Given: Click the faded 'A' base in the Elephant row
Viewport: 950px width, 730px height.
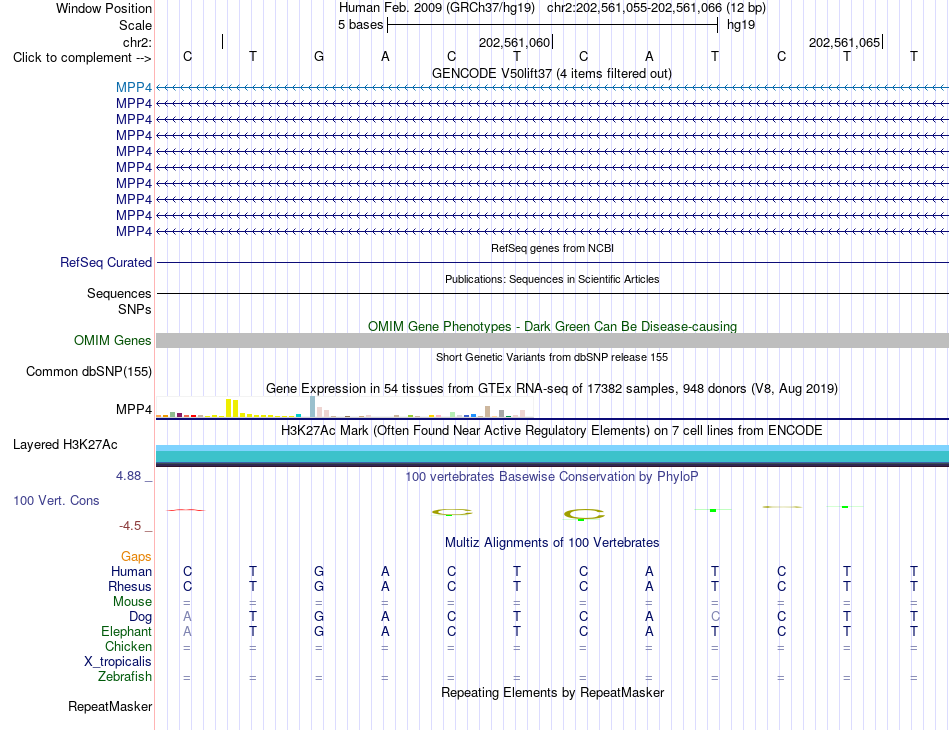Looking at the screenshot, I should (187, 632).
